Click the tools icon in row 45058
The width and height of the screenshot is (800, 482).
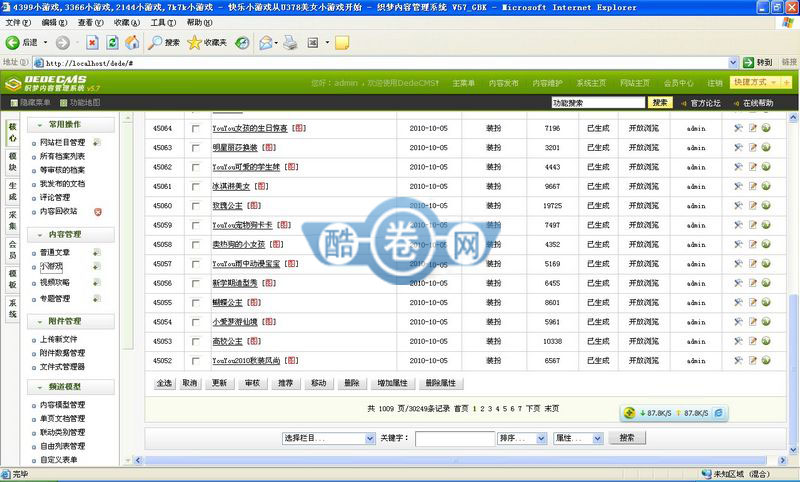738,244
